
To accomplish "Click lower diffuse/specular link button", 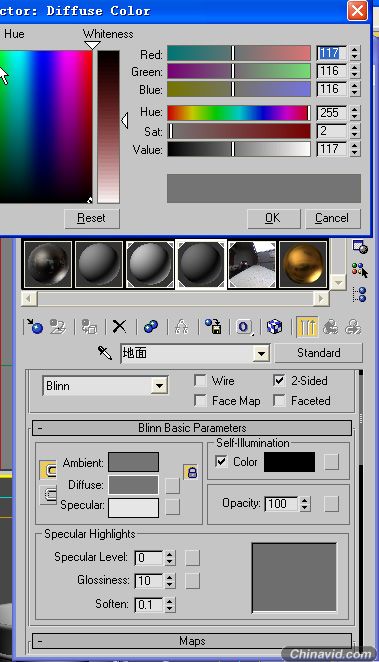I will (x=48, y=494).
